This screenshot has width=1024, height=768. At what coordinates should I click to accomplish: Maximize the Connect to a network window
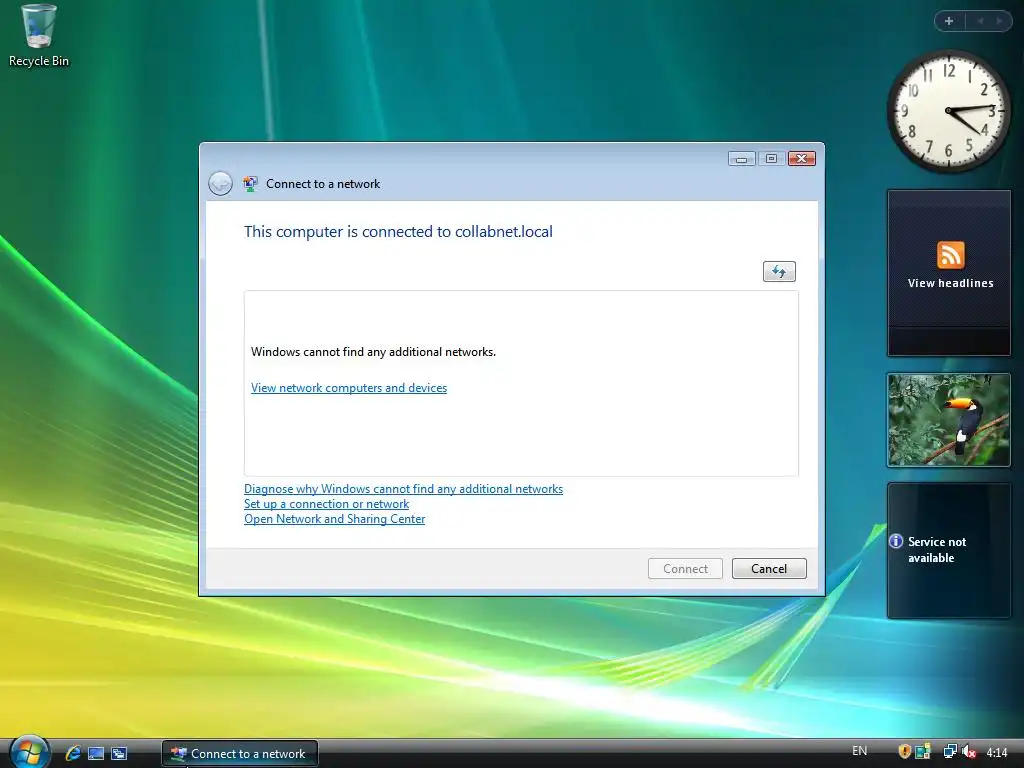tap(771, 159)
